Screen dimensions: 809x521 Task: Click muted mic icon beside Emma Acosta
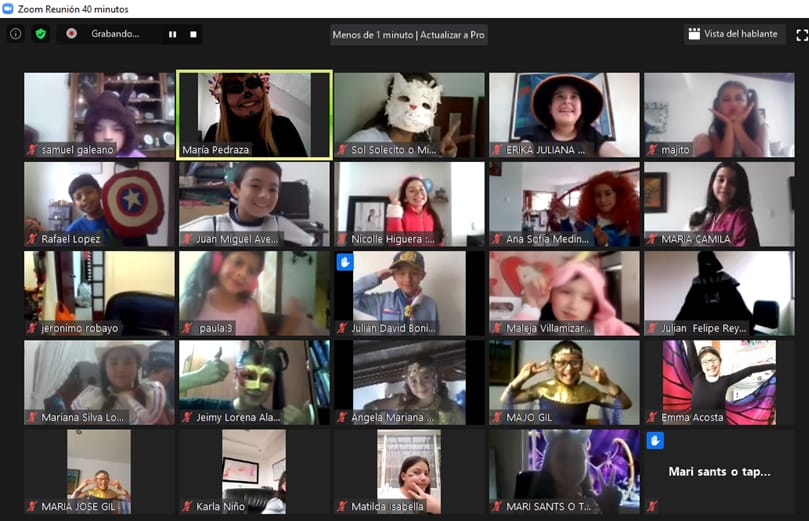tap(652, 417)
